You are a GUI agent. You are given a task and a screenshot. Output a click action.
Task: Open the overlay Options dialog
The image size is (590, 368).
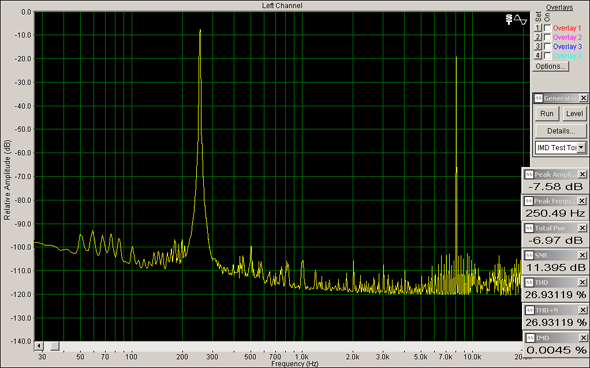[550, 67]
